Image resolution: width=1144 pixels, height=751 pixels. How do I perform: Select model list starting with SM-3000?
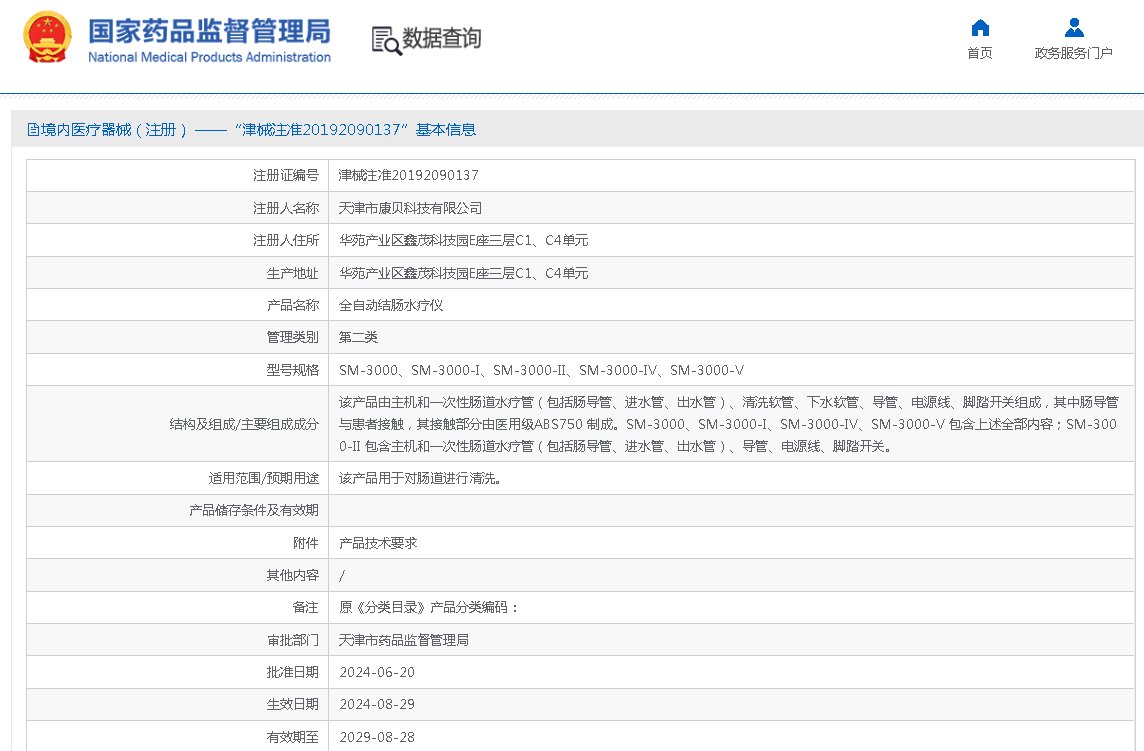point(541,370)
